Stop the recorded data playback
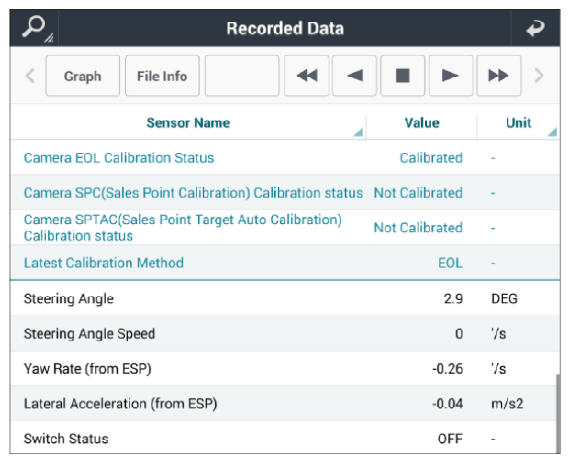 point(402,76)
